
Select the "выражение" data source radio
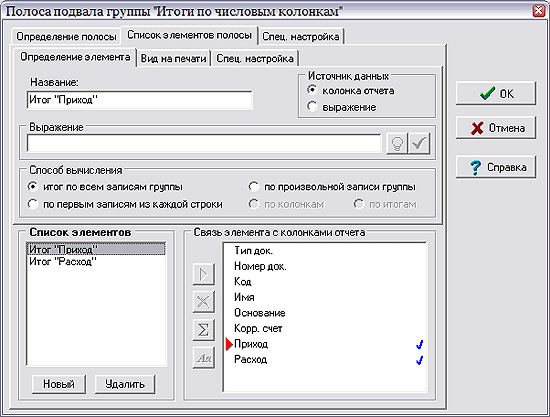point(312,106)
